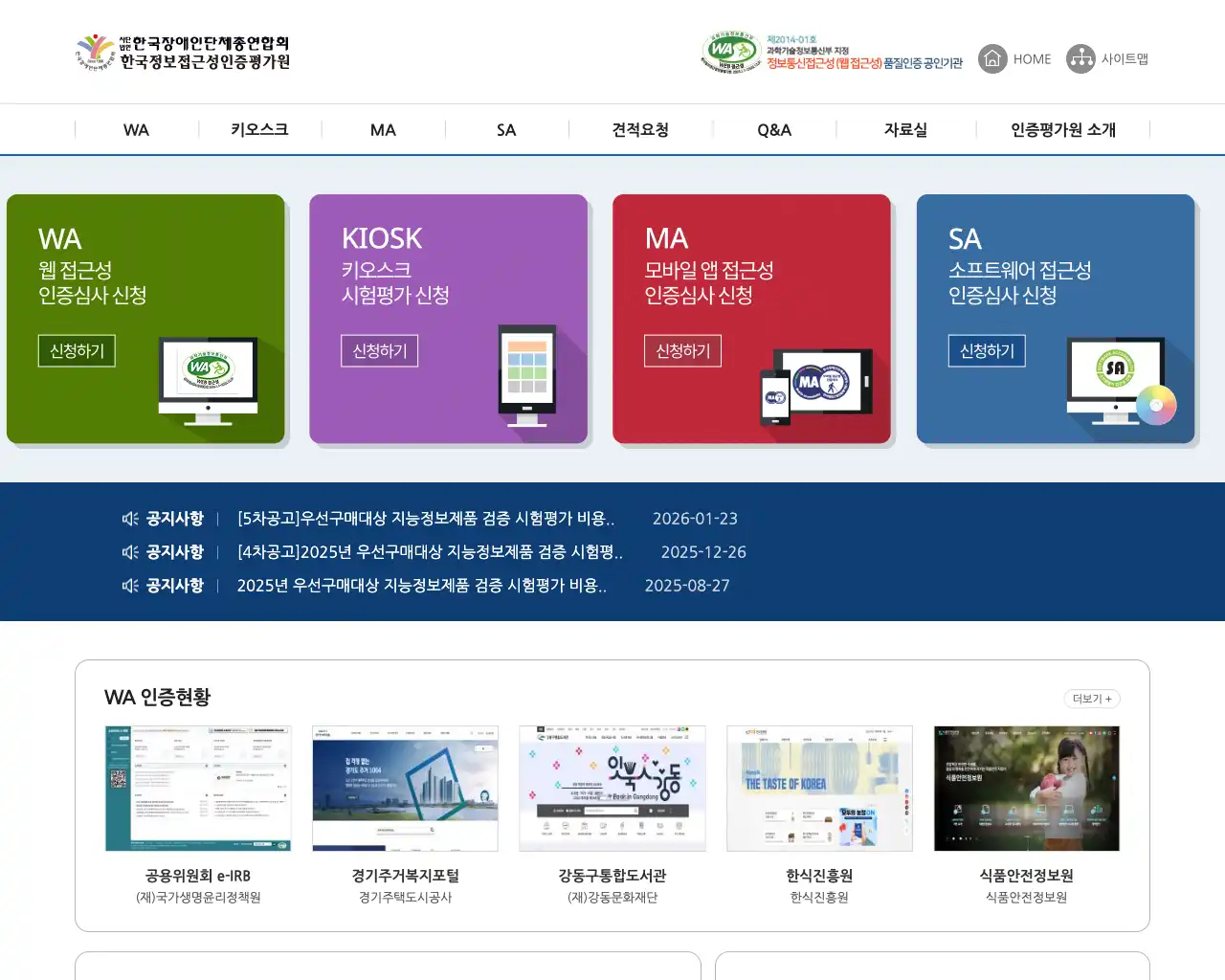Open the [5차공고] notice link

click(x=428, y=518)
